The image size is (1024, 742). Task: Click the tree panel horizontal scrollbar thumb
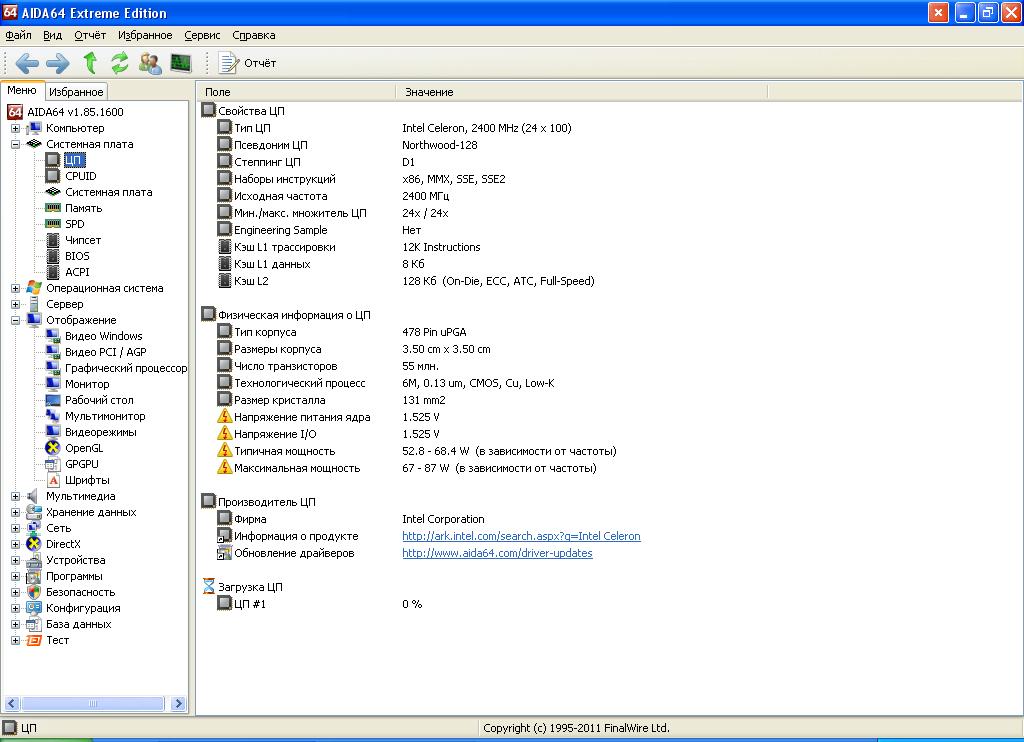click(93, 703)
